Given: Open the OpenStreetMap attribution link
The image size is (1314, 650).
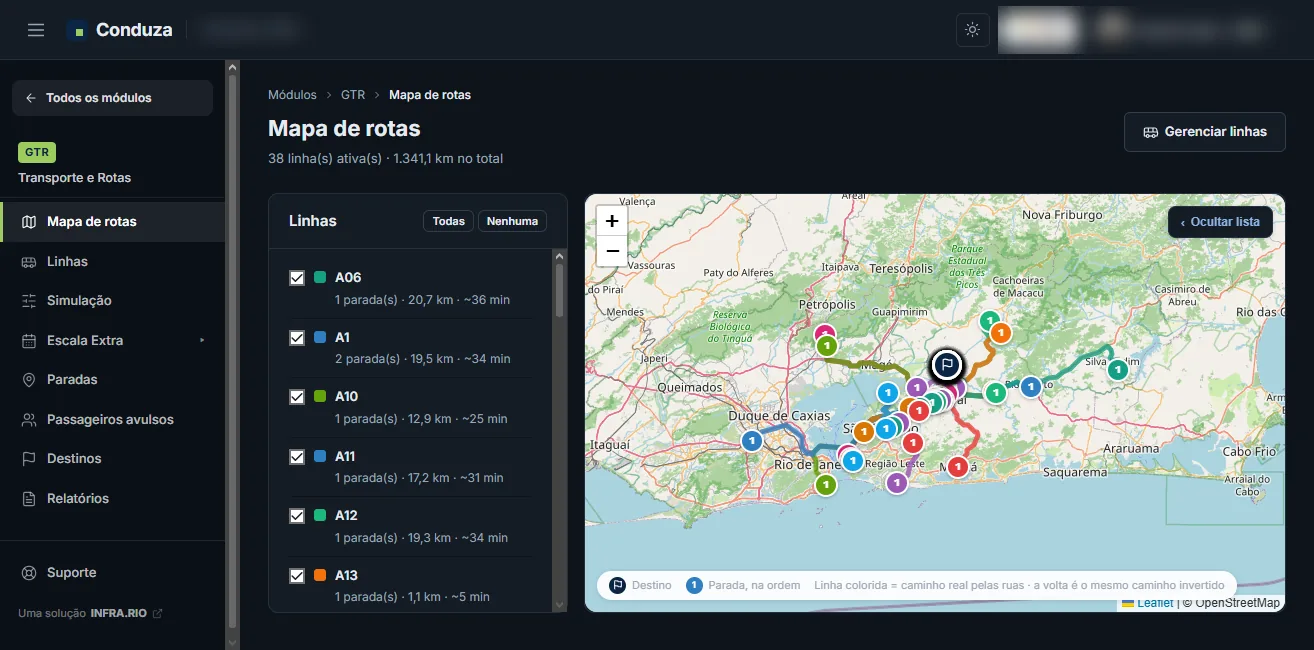Looking at the screenshot, I should click(x=1237, y=603).
